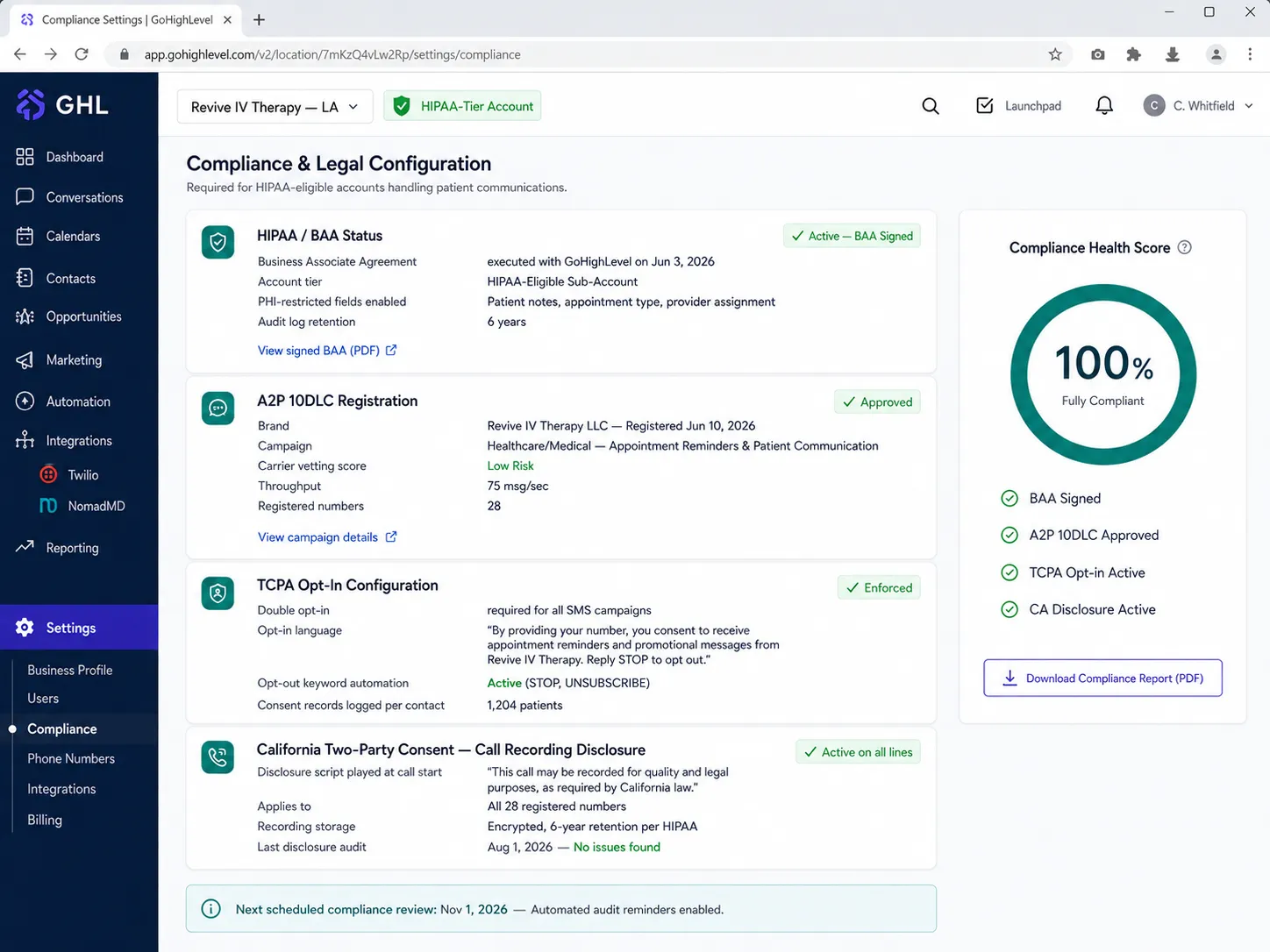Click the CA Disclosure Active check item

(x=1078, y=609)
